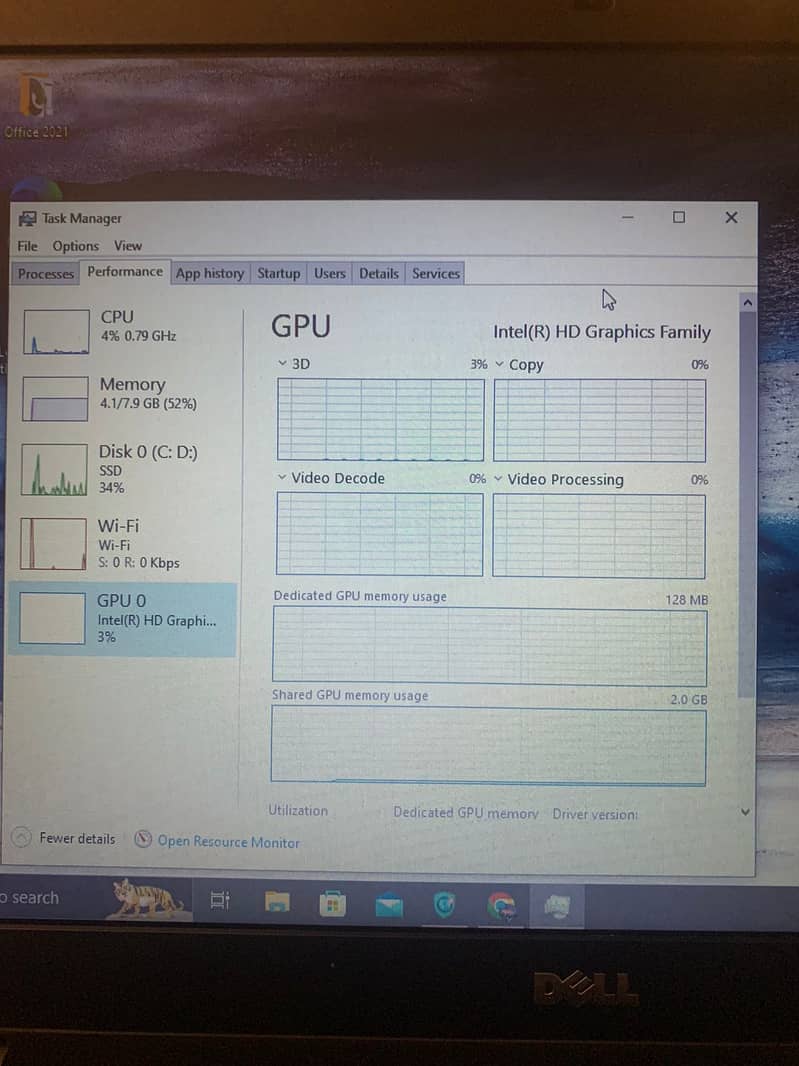Click the GPU pane vertical scrollbar thumb
Image resolution: width=799 pixels, height=1066 pixels.
coord(747,506)
